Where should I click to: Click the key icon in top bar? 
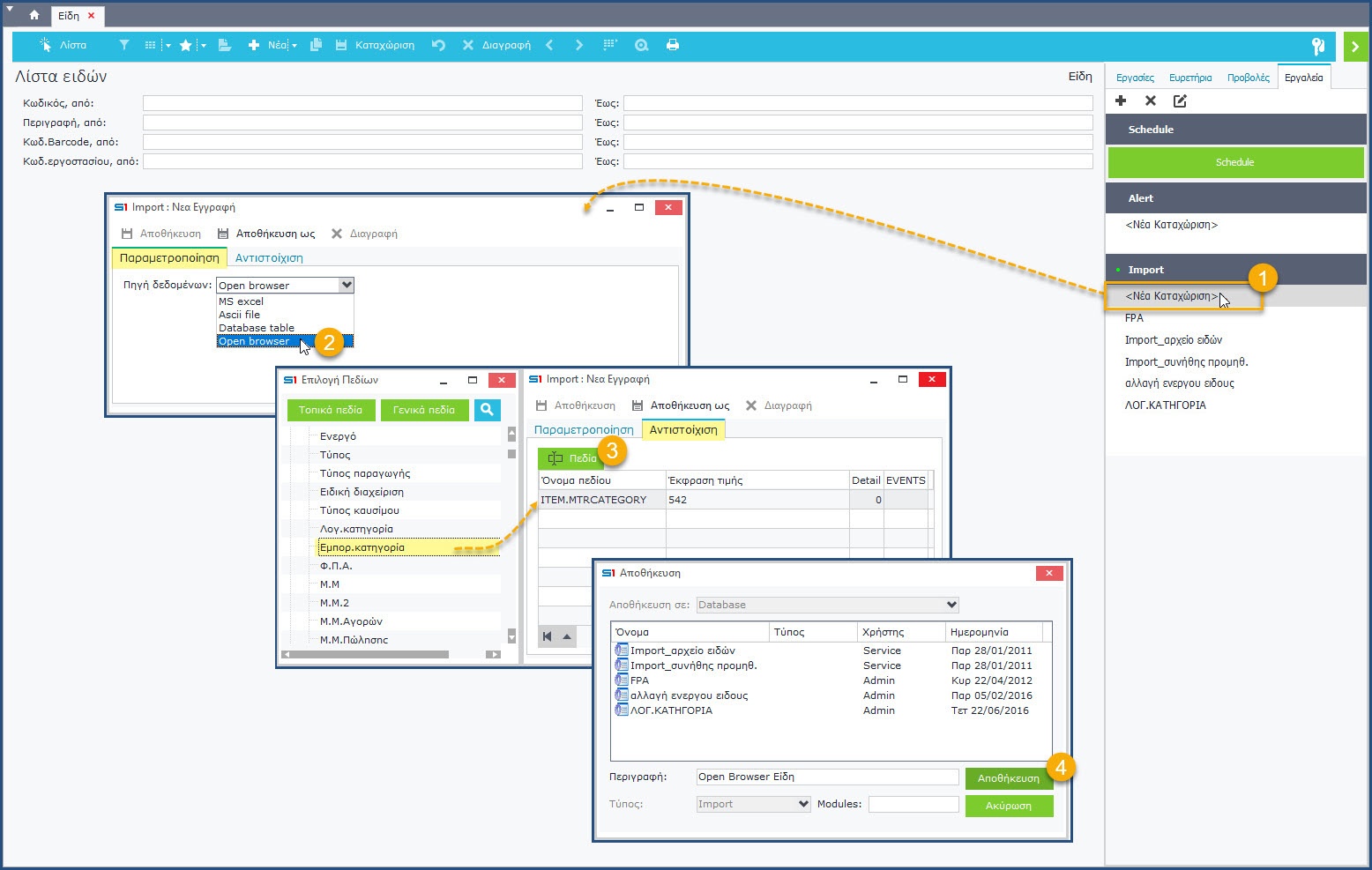point(1317,46)
